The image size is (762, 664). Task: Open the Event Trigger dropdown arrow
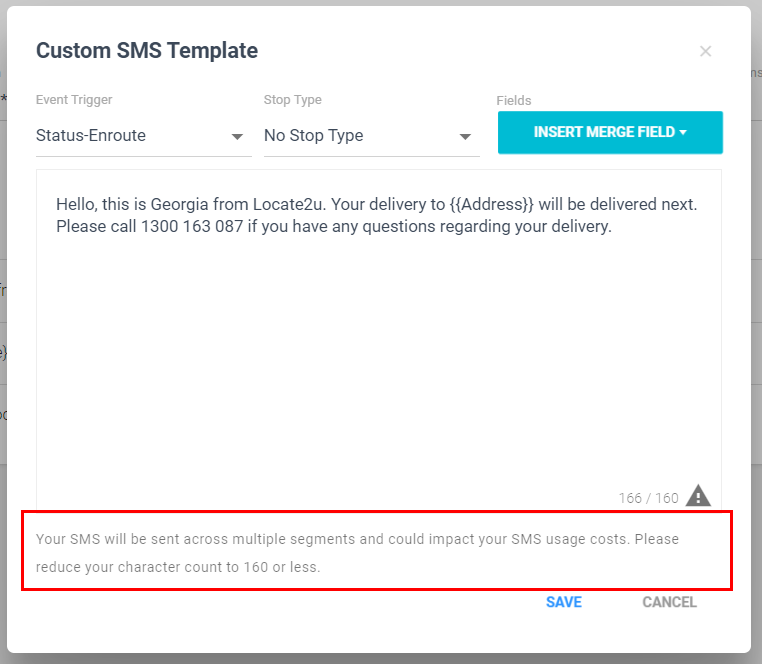click(237, 137)
